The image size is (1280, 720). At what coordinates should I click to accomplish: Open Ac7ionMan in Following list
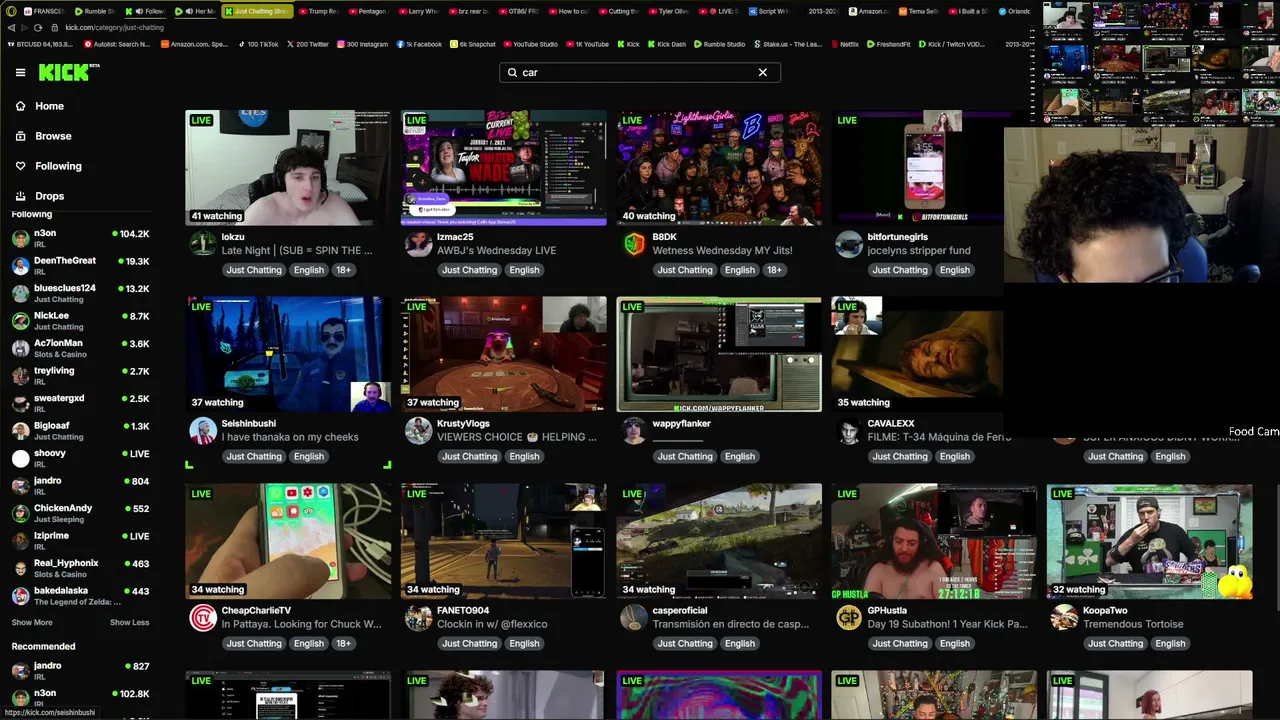coord(80,348)
